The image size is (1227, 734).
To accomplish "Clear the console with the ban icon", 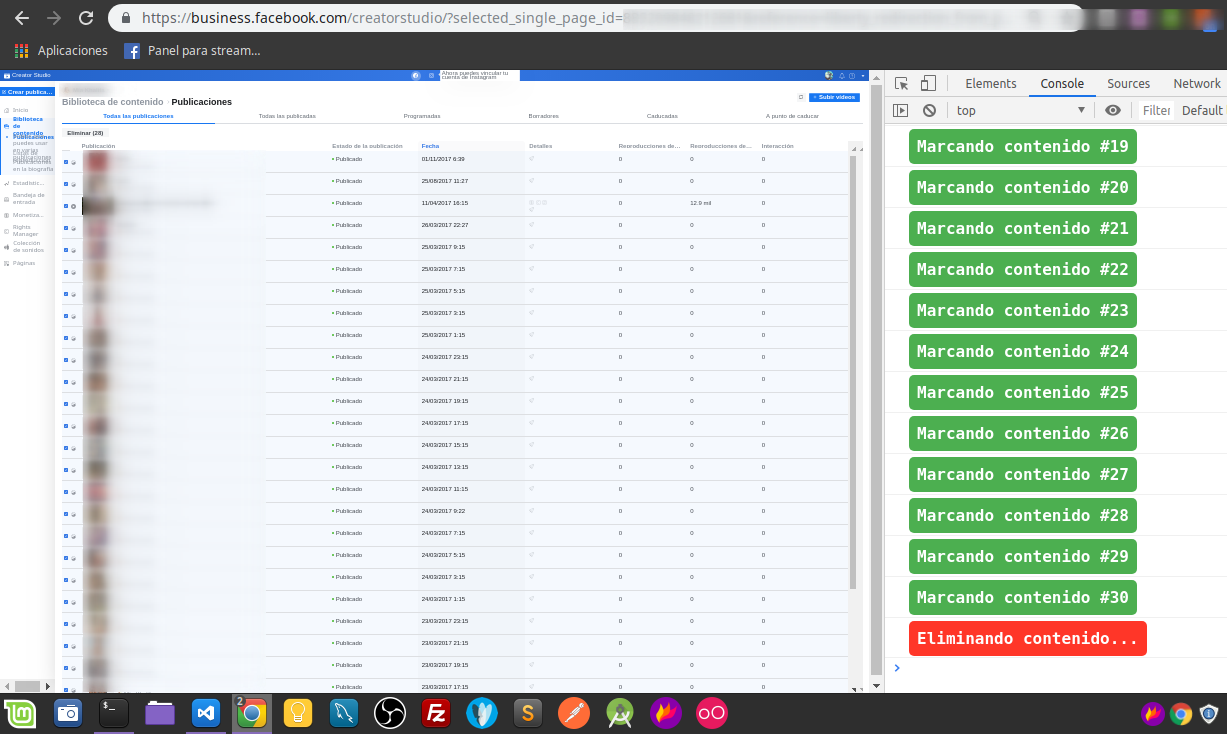I will pyautogui.click(x=929, y=111).
